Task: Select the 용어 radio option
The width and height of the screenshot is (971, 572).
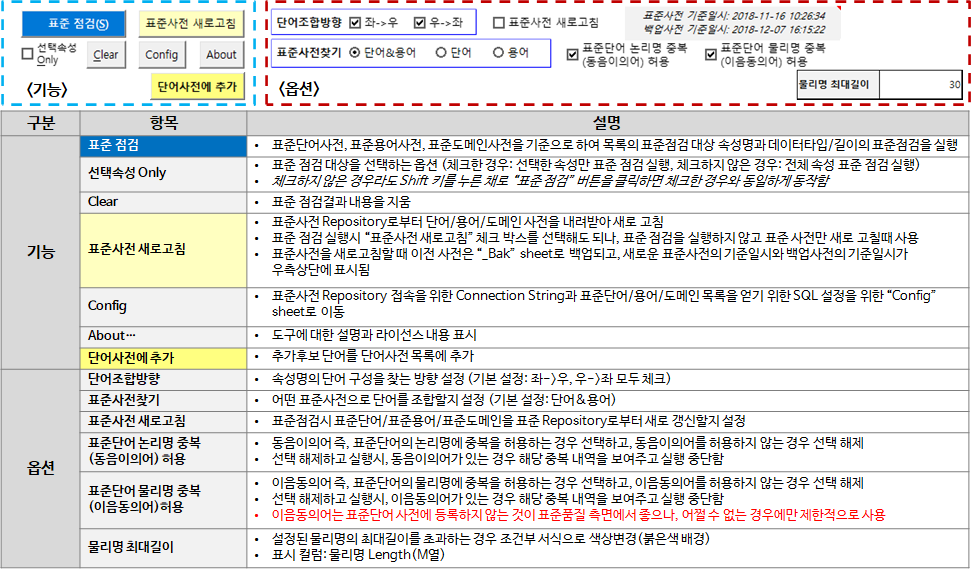Action: click(x=498, y=53)
